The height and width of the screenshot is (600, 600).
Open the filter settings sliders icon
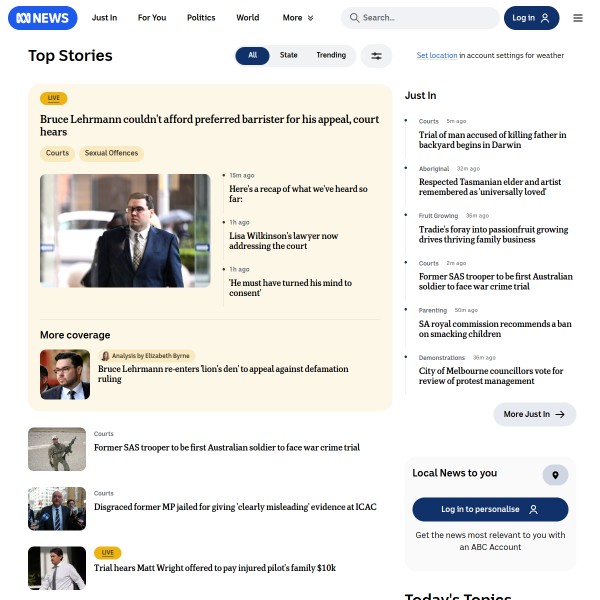pos(376,56)
